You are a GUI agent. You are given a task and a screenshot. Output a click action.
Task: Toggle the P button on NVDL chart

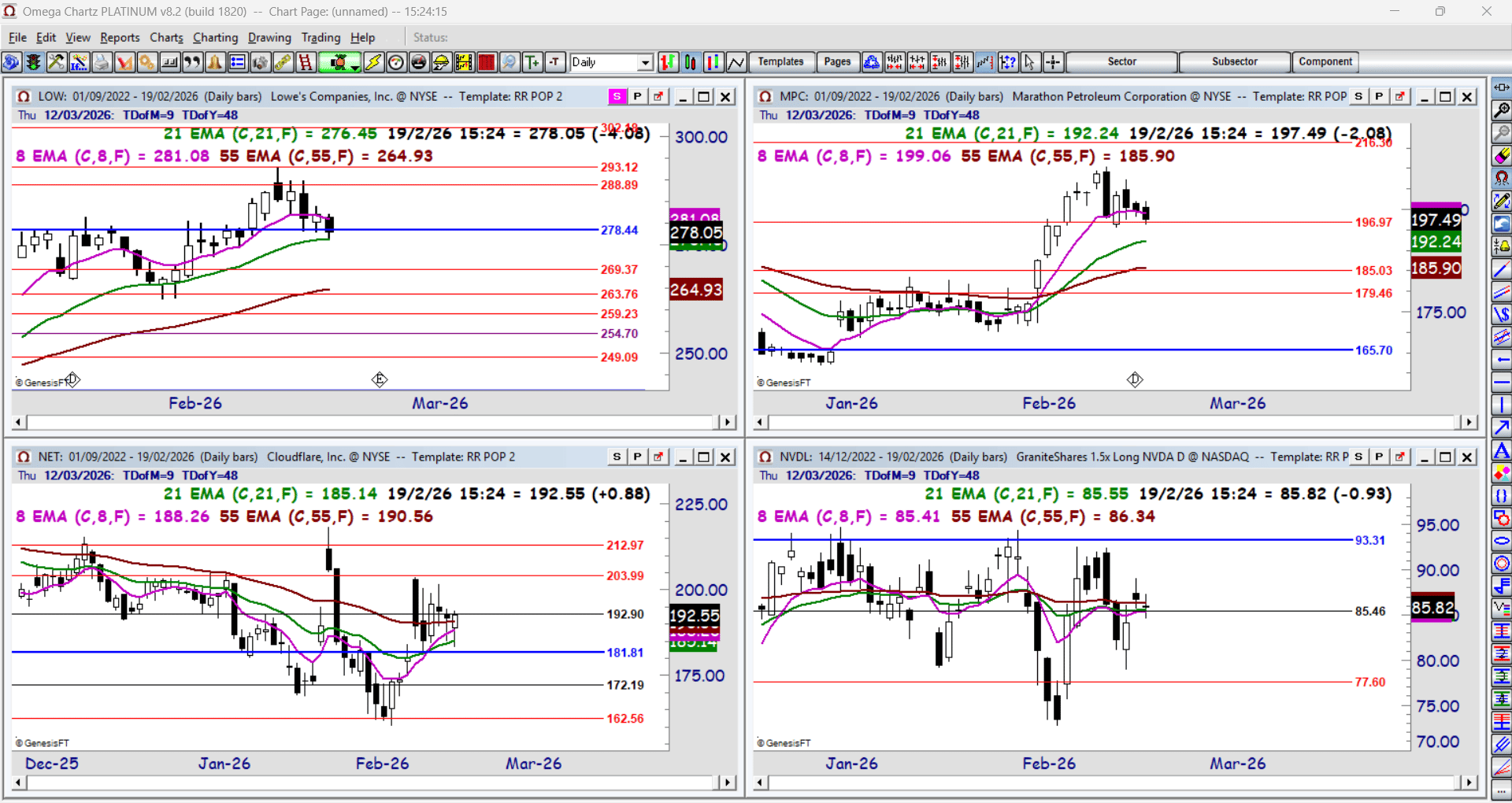pos(1379,457)
